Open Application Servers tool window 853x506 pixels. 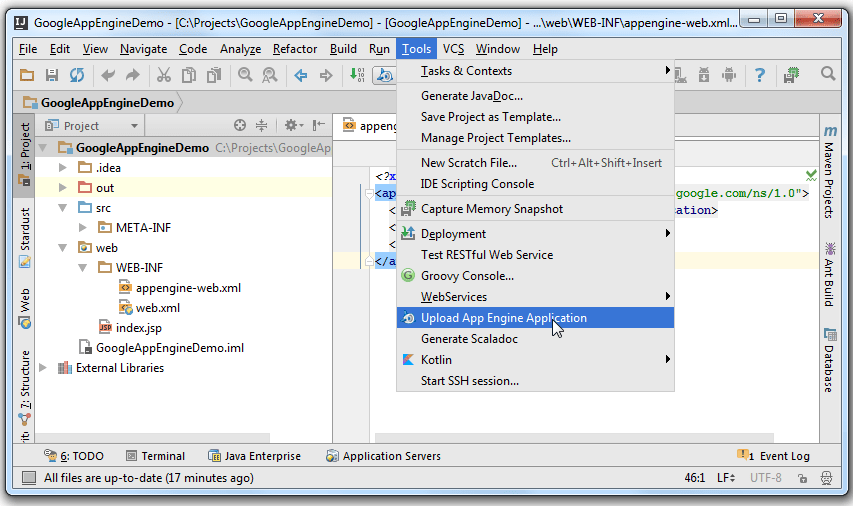(x=383, y=456)
